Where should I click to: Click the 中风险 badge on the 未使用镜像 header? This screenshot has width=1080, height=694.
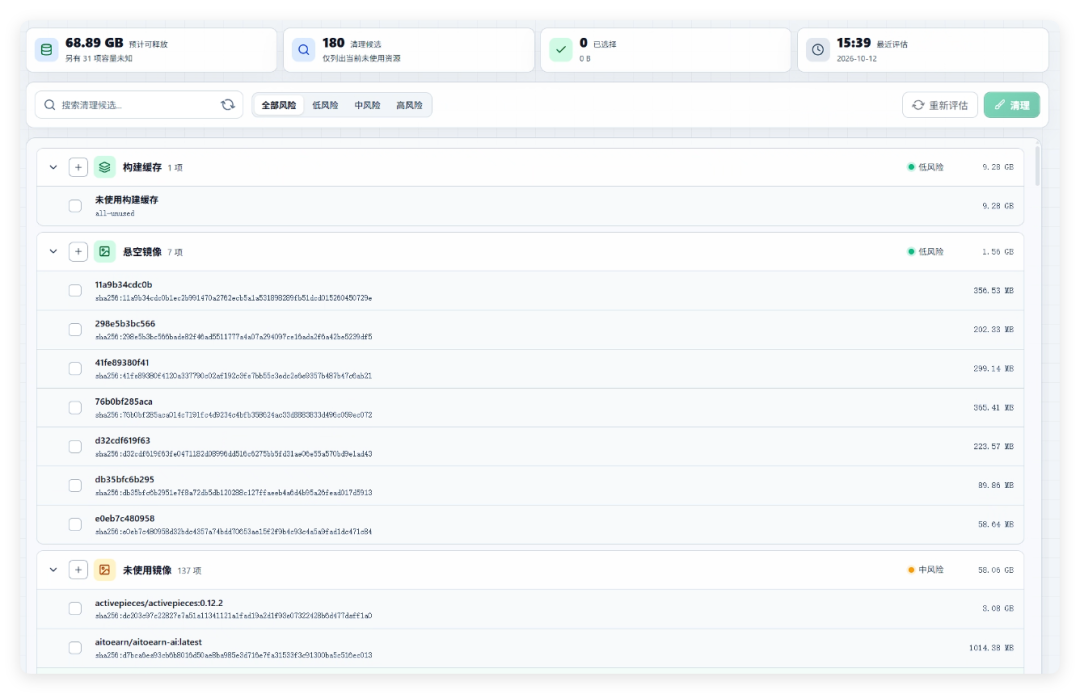click(926, 570)
